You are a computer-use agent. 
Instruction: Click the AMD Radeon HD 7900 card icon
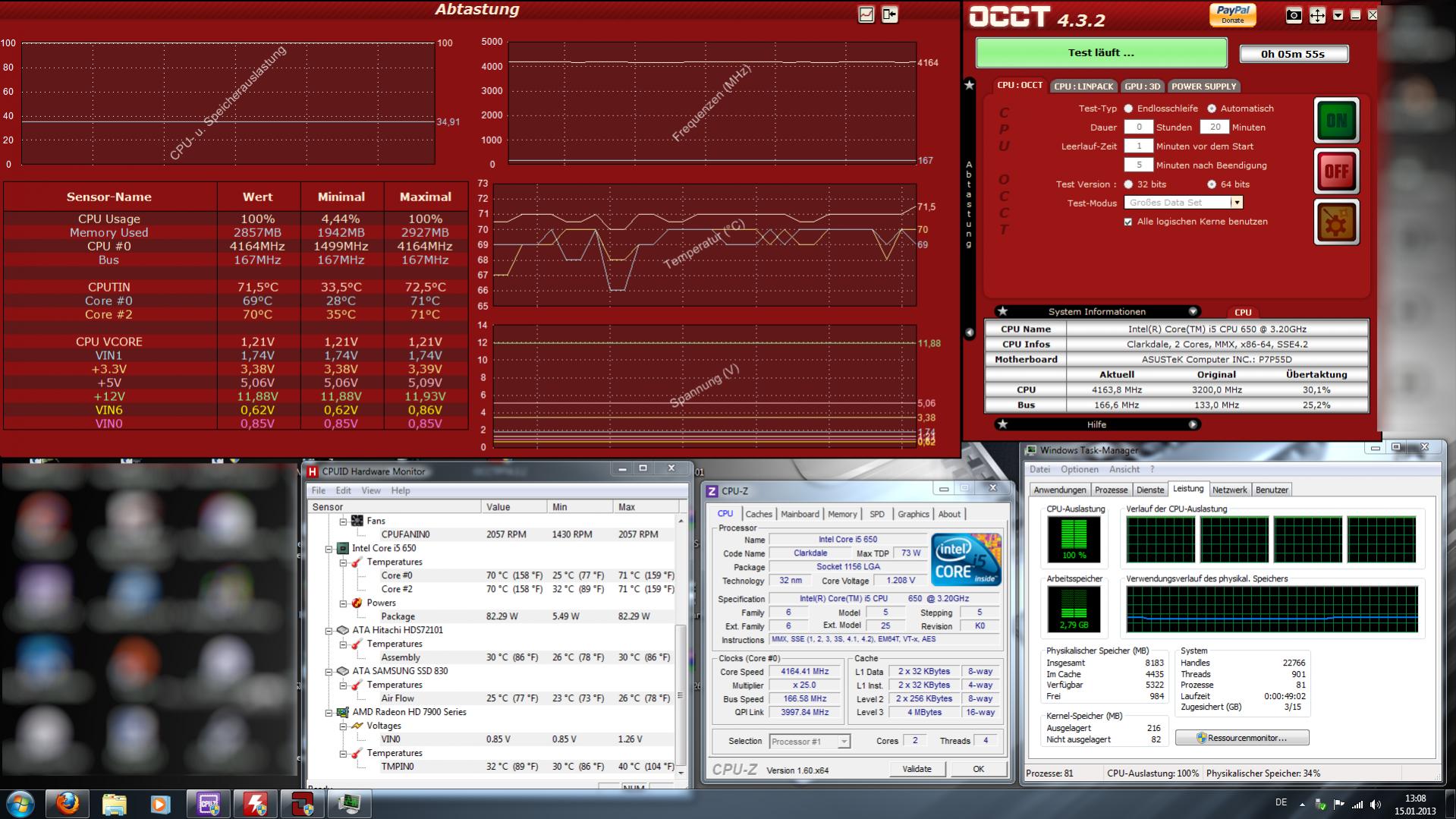342,712
